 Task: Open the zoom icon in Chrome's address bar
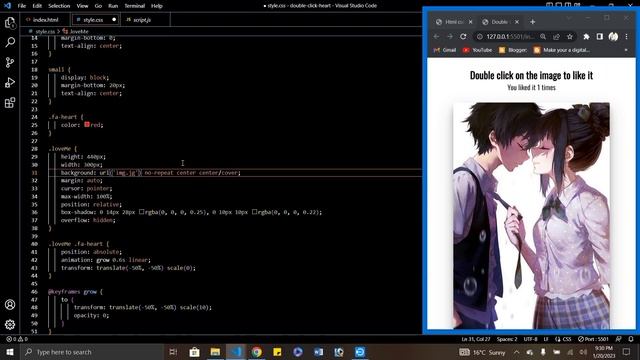[543, 37]
